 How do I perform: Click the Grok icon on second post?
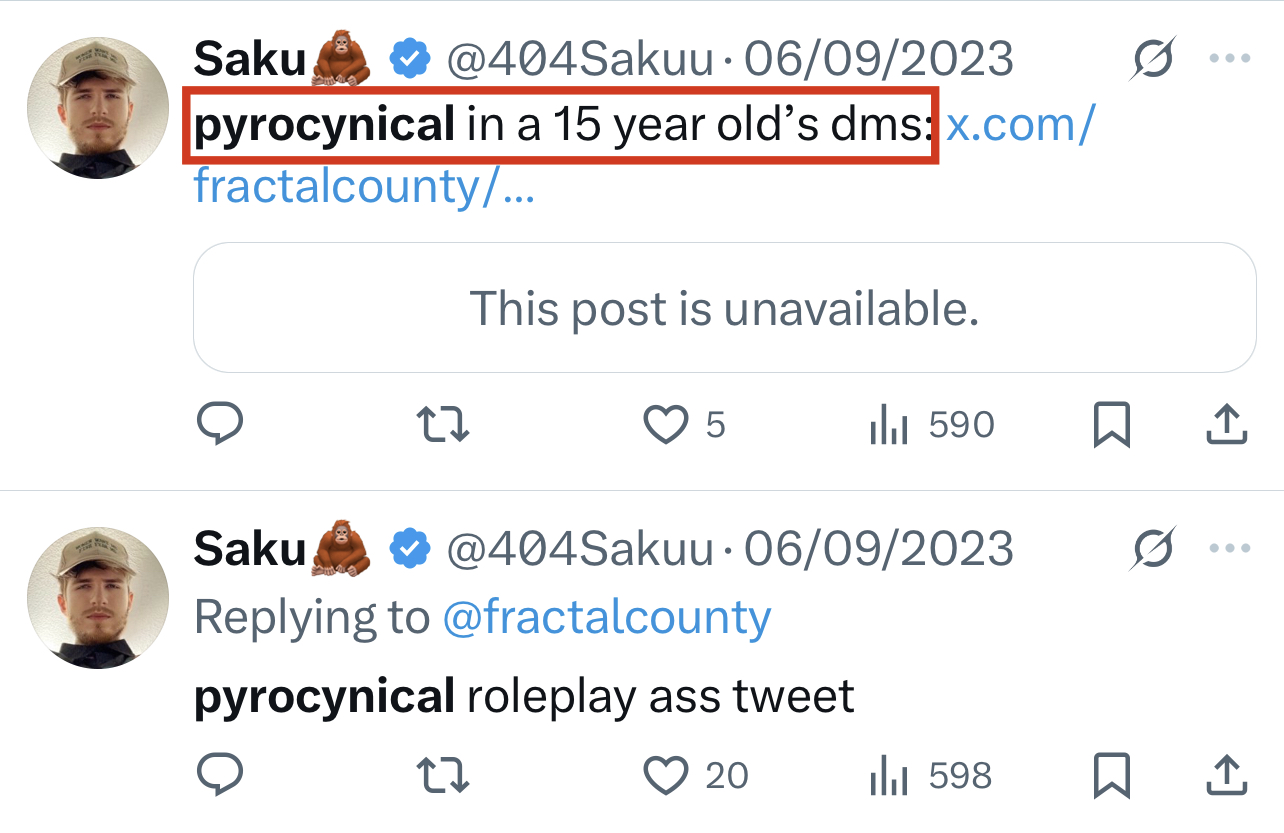pos(1153,550)
